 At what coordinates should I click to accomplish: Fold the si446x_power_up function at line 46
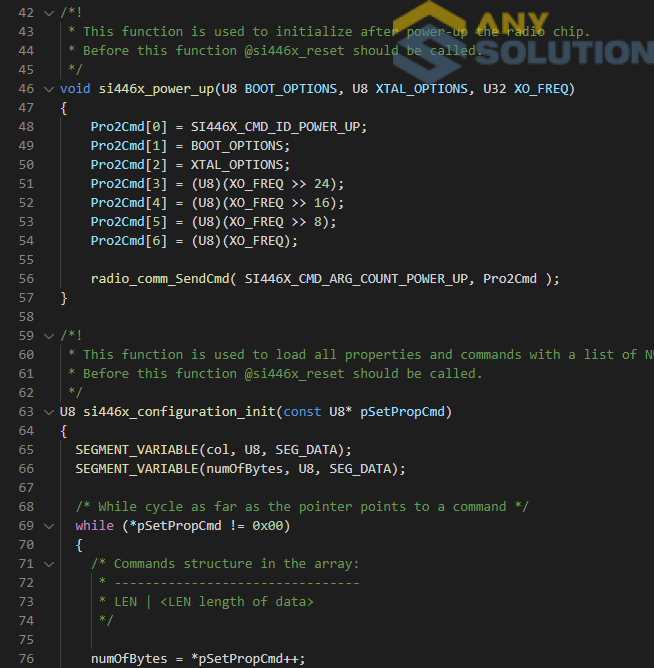pos(48,88)
